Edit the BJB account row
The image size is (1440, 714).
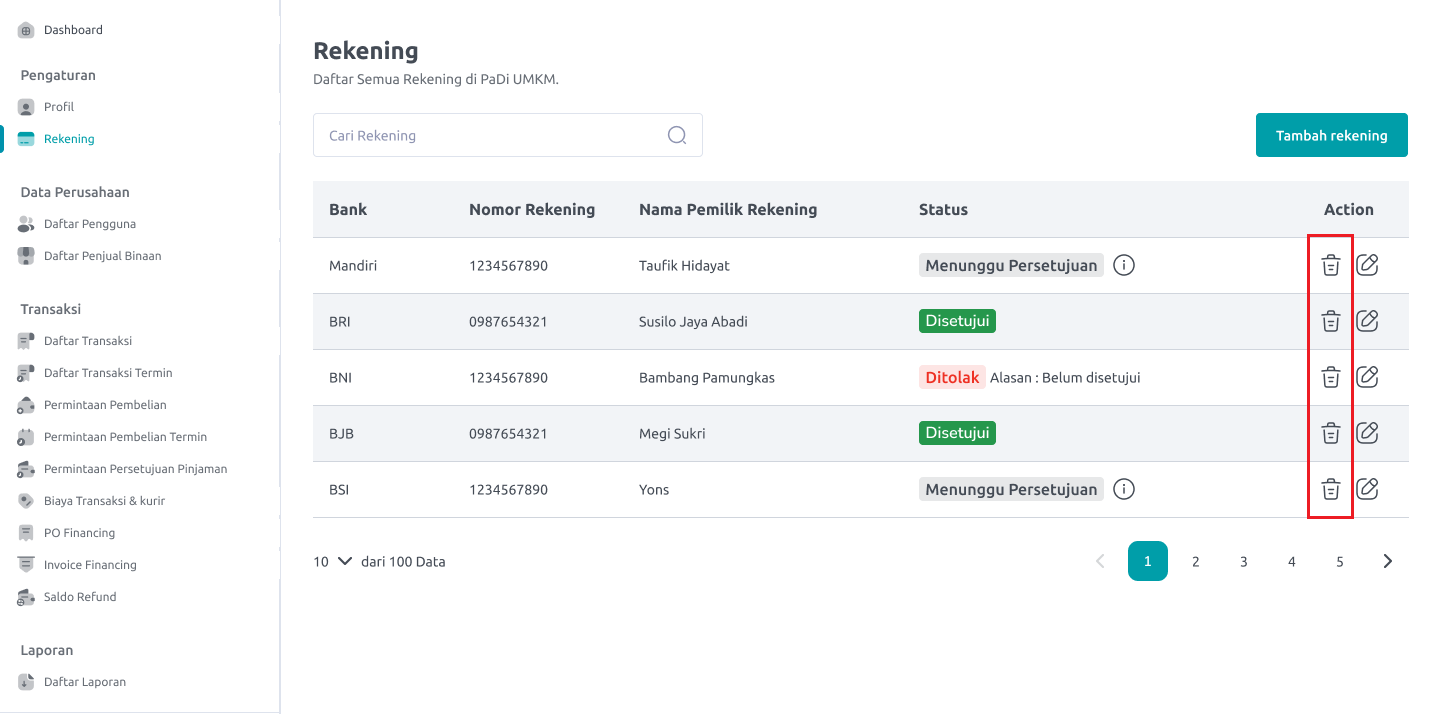[1367, 433]
